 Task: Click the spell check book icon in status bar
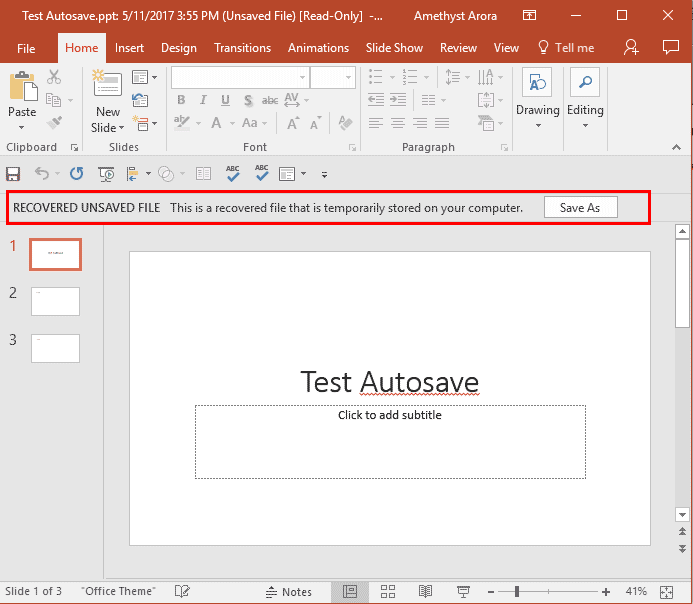click(x=182, y=591)
